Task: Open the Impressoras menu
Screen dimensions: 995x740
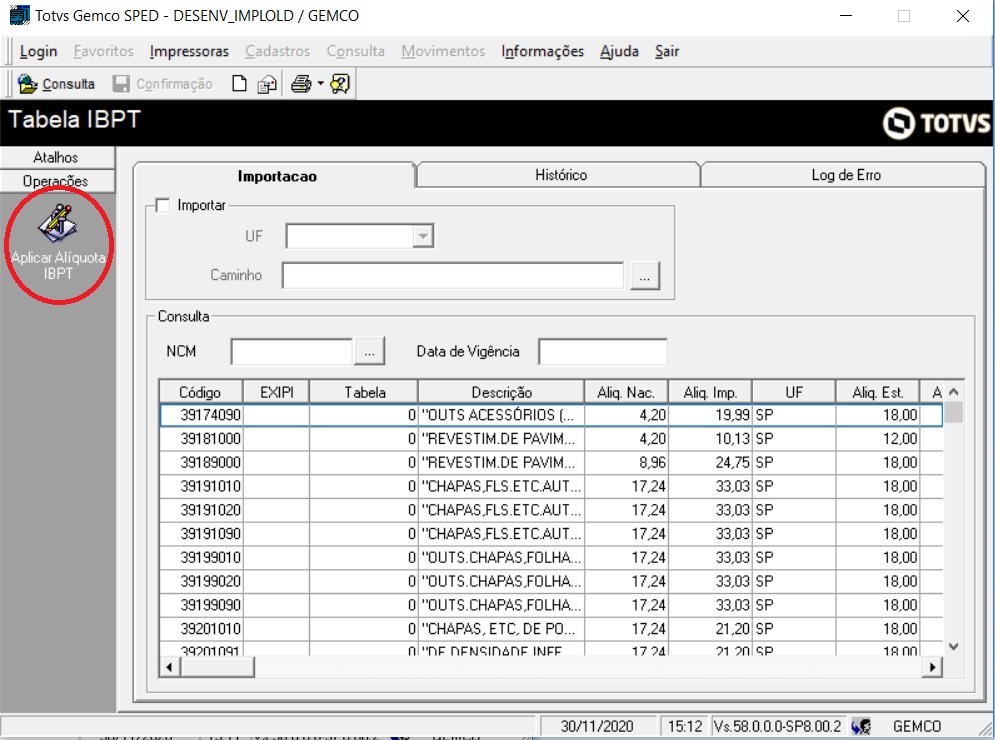Action: 189,51
